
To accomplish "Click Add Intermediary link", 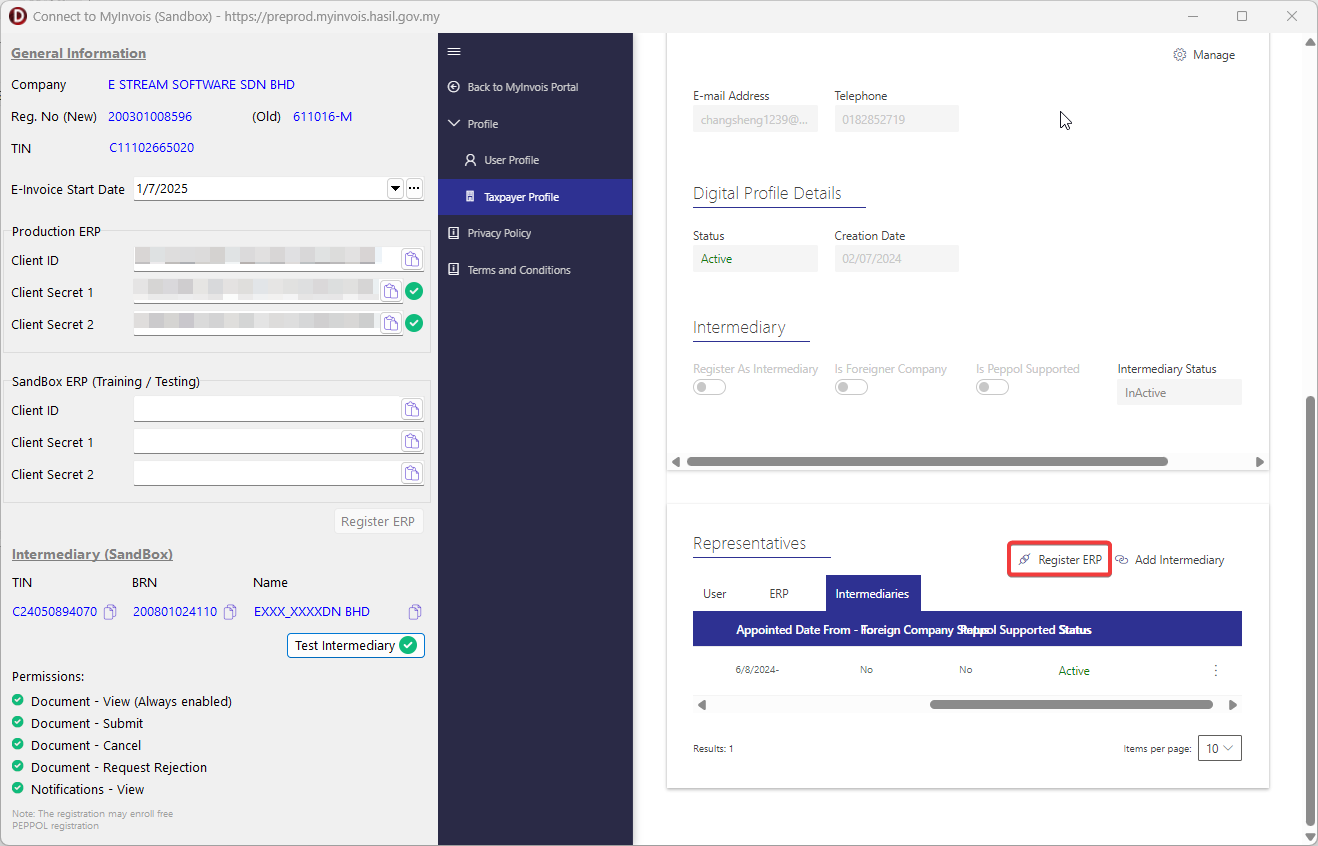I will click(x=1170, y=560).
